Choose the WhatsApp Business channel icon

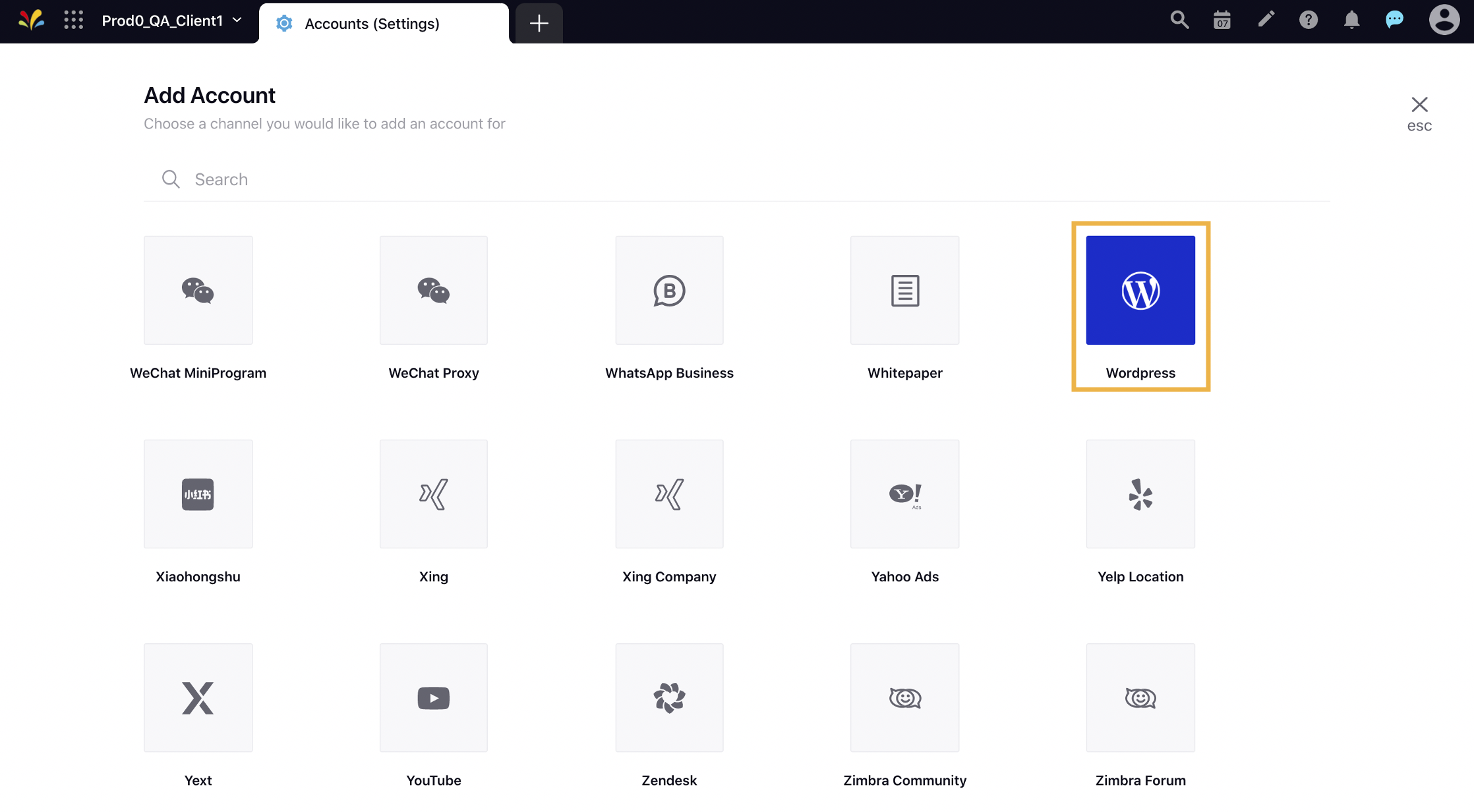pyautogui.click(x=669, y=290)
